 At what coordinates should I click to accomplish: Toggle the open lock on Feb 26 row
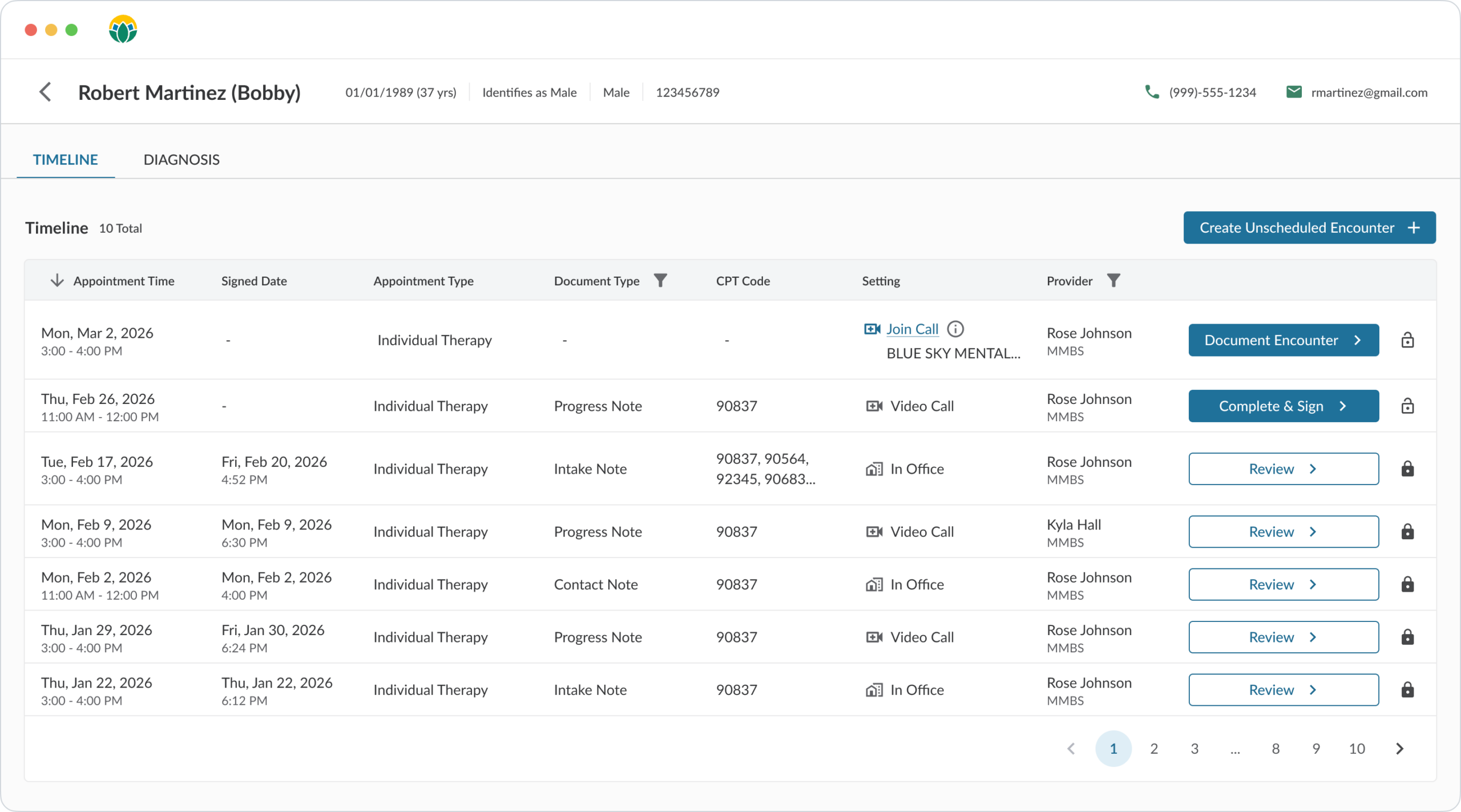pos(1407,406)
